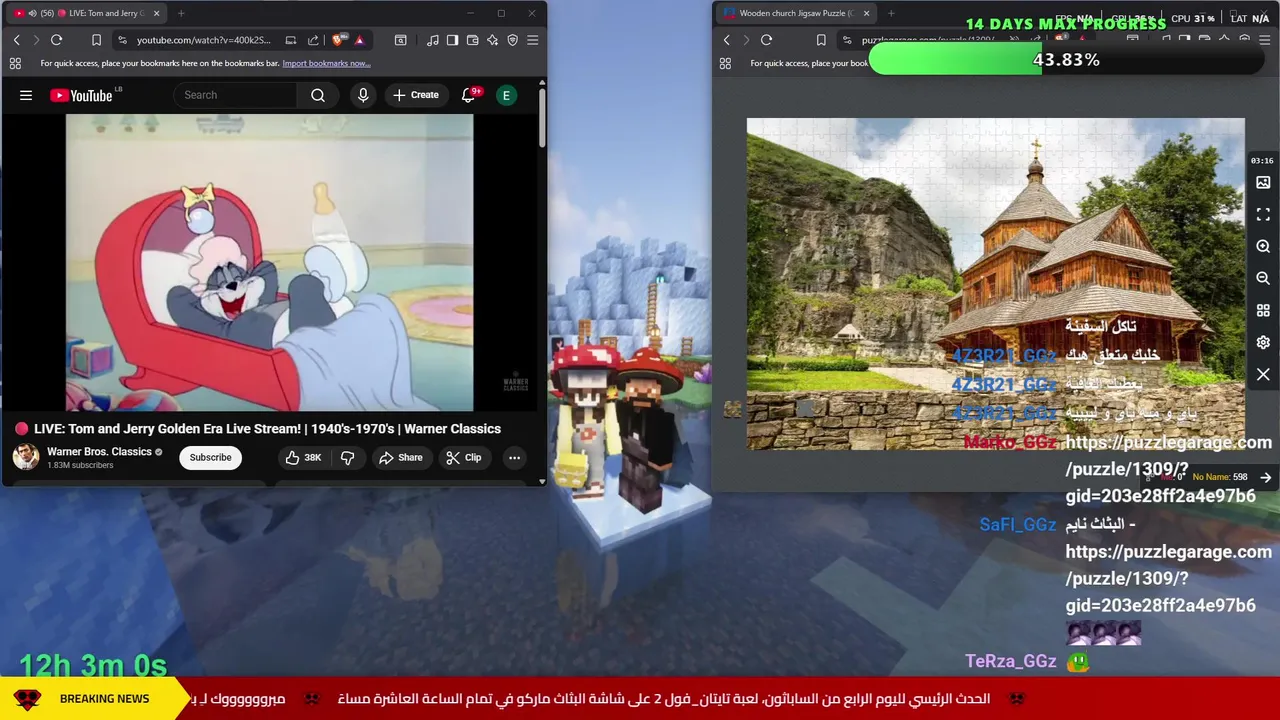The width and height of the screenshot is (1280, 720).
Task: Open puzzle settings gear
Action: point(1263,342)
